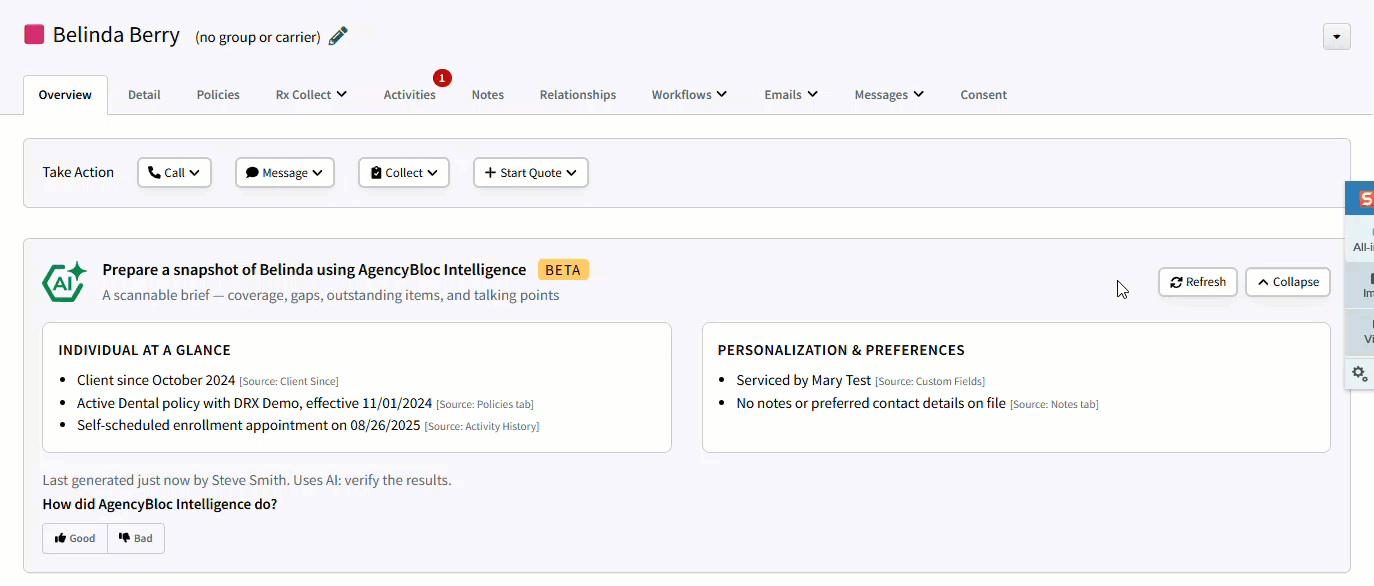Open the Call dropdown button

[174, 173]
